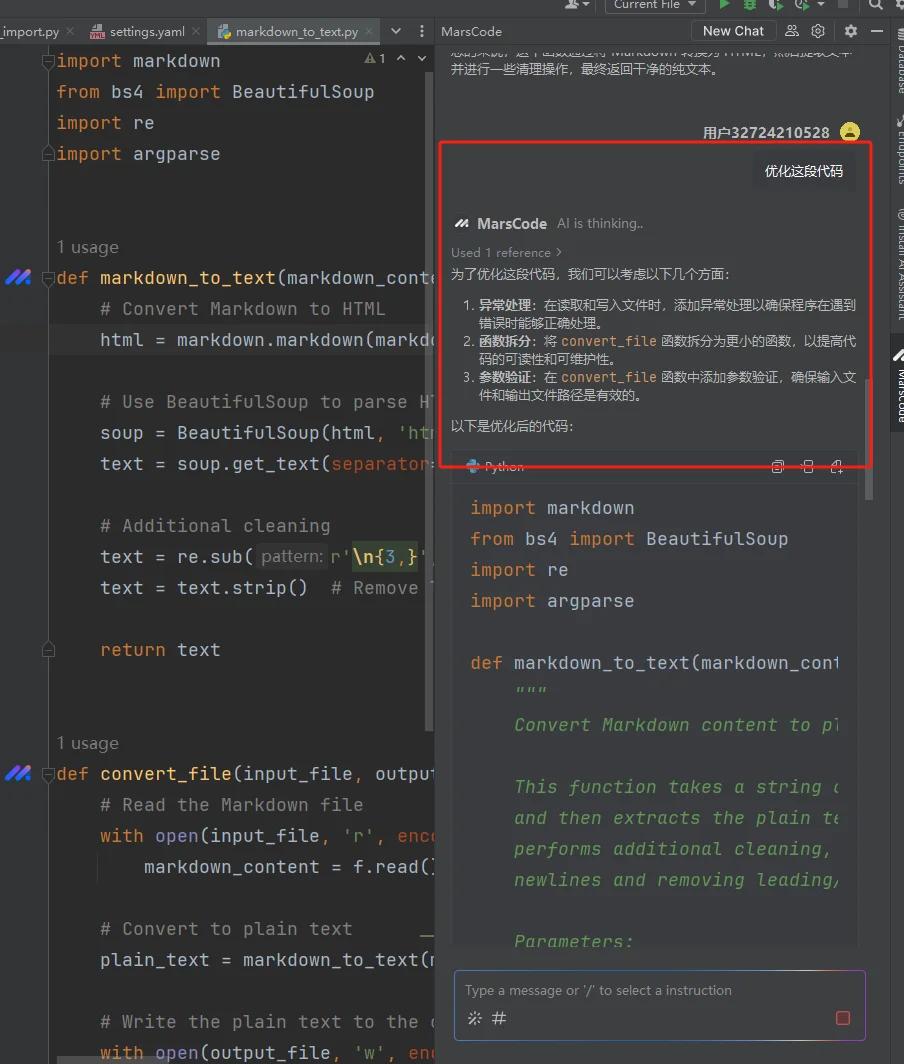Click the user avatar next to 用户32724210528
The height and width of the screenshot is (1064, 904).
tap(850, 132)
